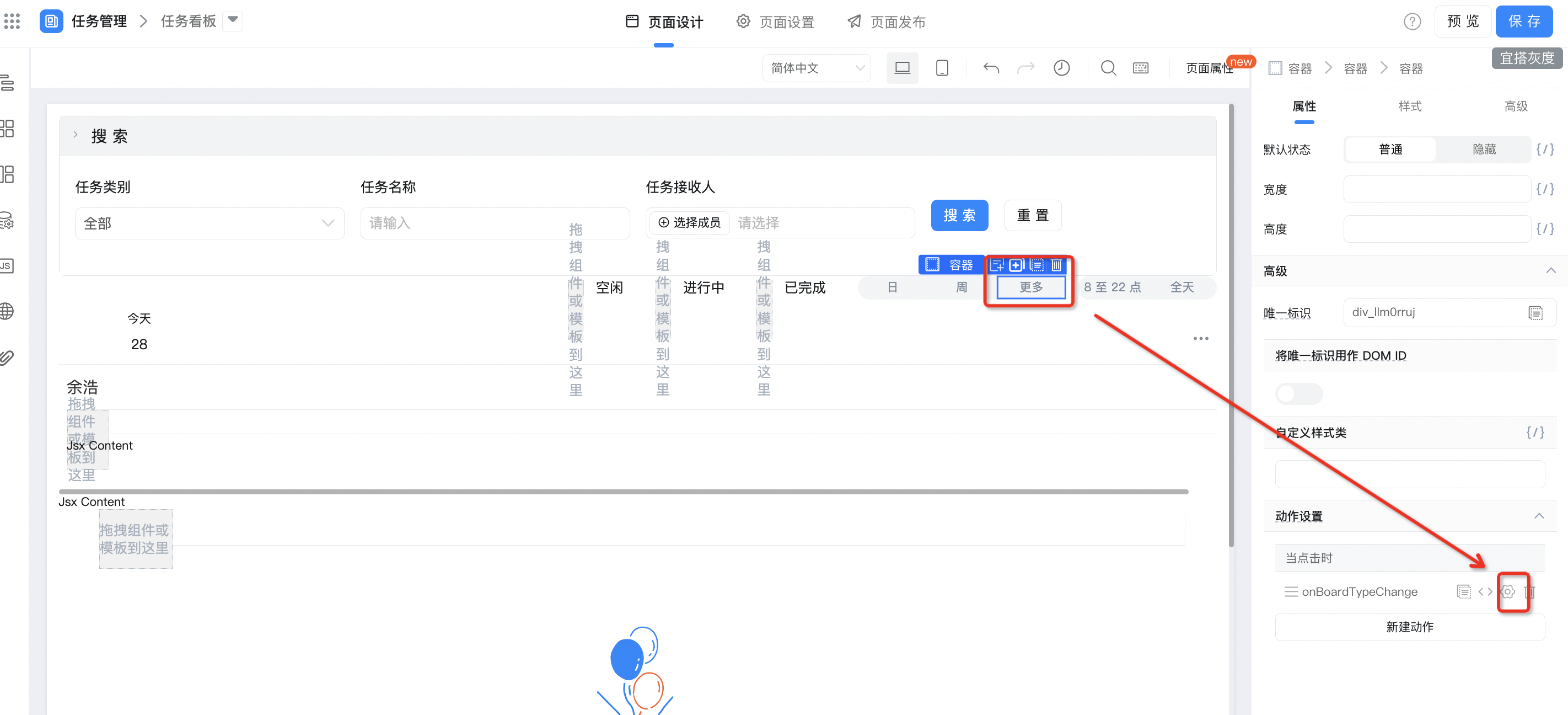Click the 任务管理 app logo icon
This screenshot has height=715, width=1568.
pyautogui.click(x=51, y=22)
